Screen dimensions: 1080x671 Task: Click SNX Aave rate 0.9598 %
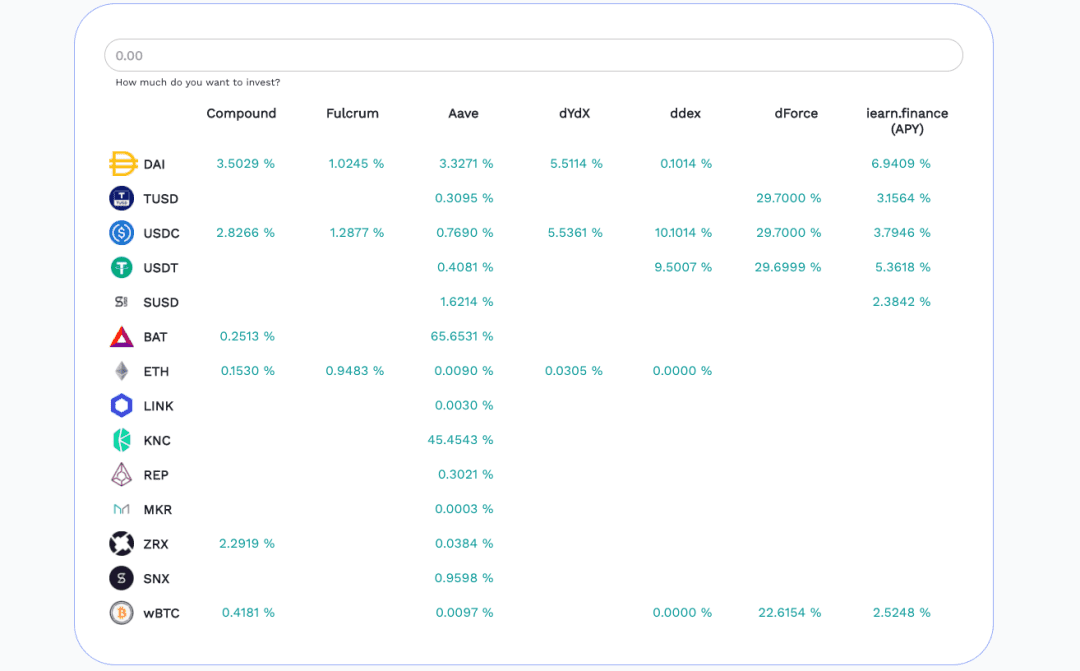(x=464, y=577)
